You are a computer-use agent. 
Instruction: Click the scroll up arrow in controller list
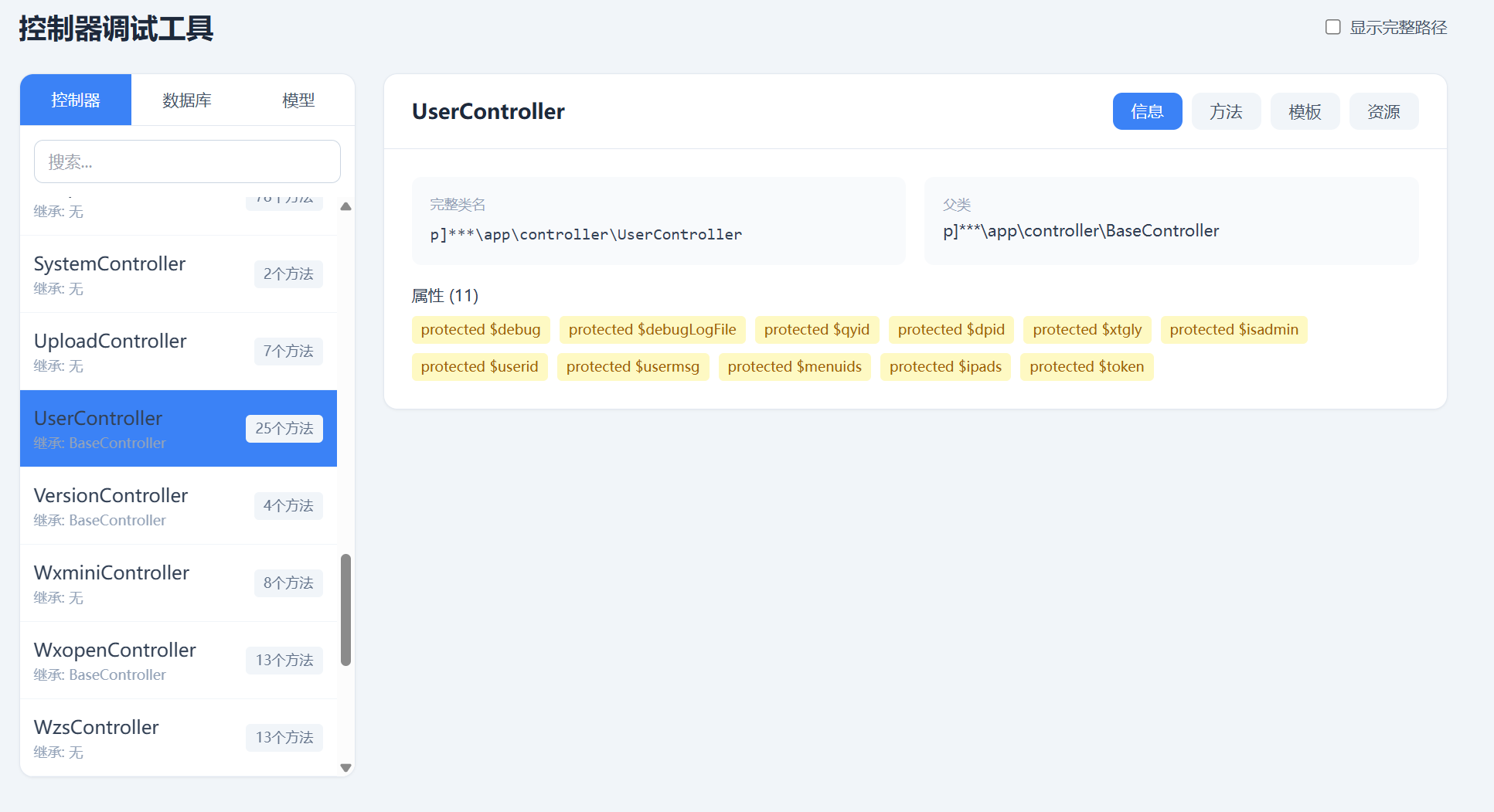click(x=345, y=206)
